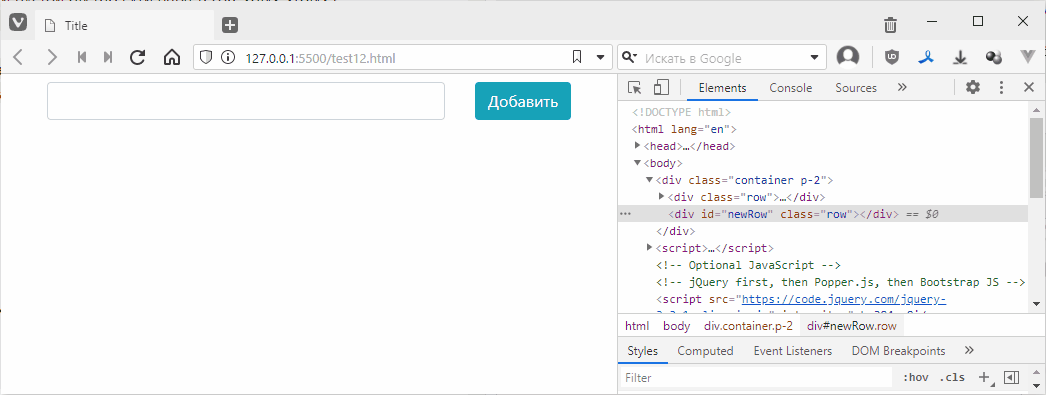1046x395 pixels.
Task: Focus the page text input field
Action: [246, 101]
